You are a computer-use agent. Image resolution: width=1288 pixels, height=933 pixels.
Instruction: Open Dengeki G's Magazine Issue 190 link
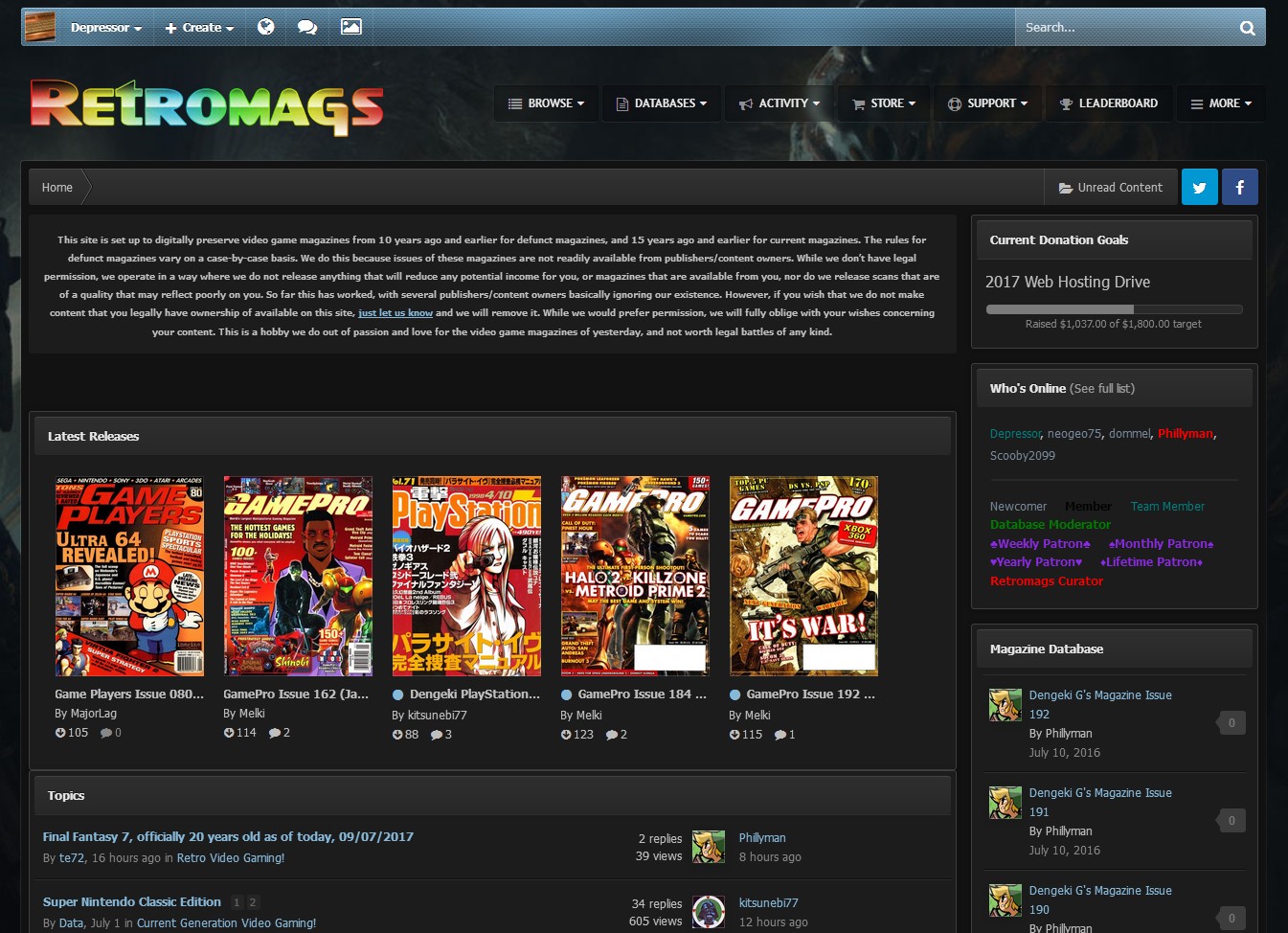click(1100, 900)
